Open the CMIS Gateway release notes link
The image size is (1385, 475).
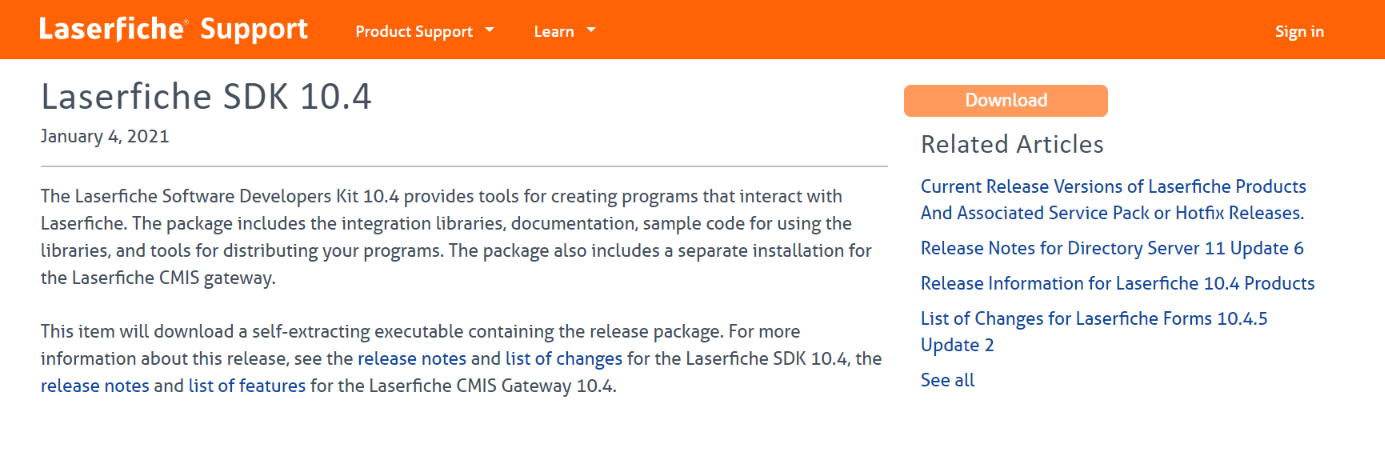pos(95,385)
